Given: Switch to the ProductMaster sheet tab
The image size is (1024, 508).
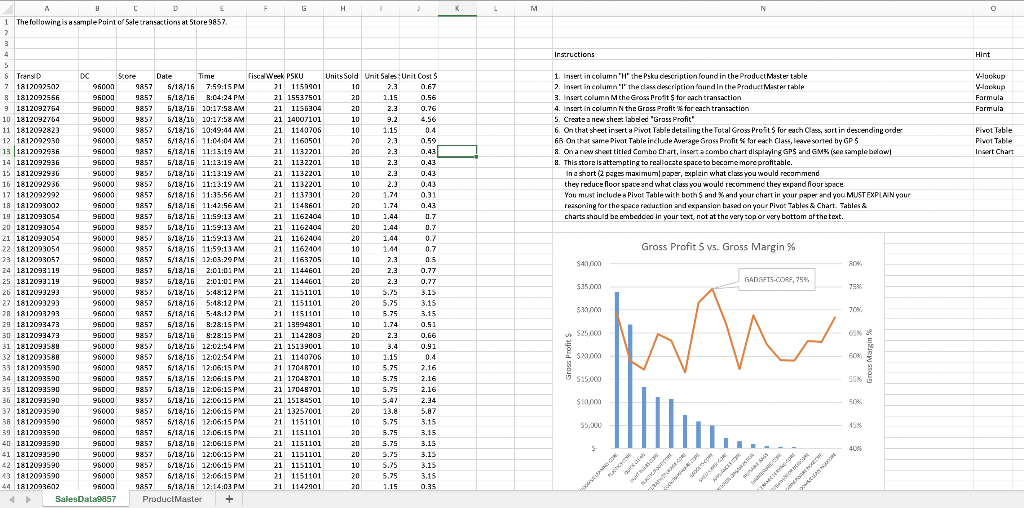Looking at the screenshot, I should tap(170, 499).
